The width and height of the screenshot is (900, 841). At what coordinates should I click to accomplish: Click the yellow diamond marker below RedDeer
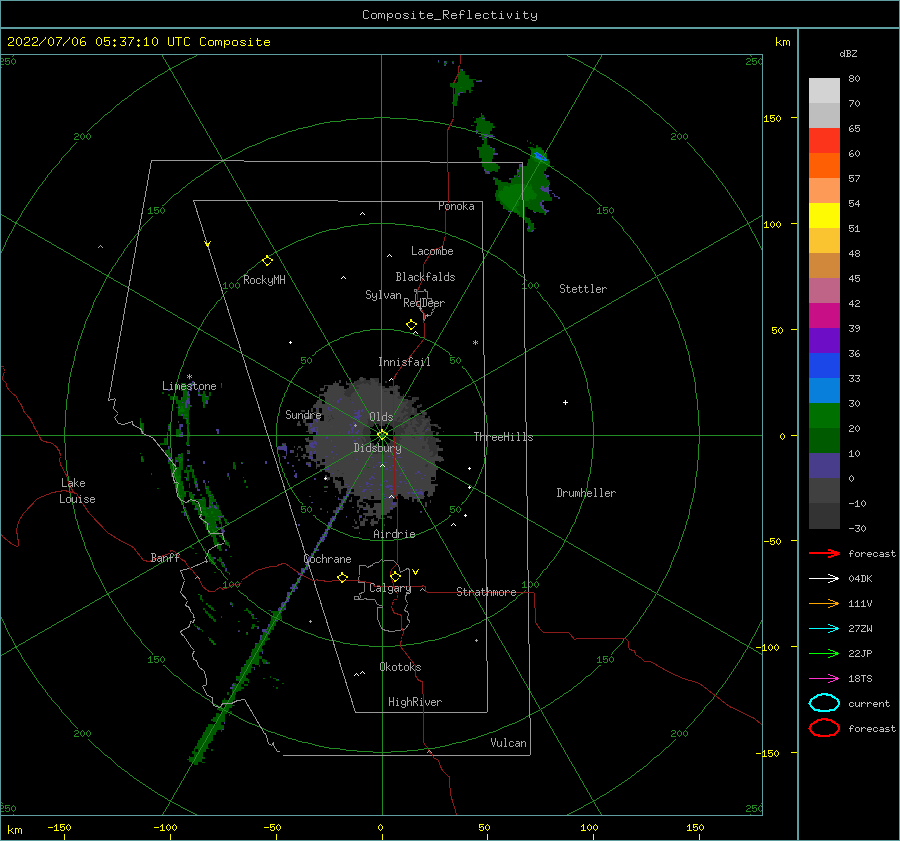[412, 325]
